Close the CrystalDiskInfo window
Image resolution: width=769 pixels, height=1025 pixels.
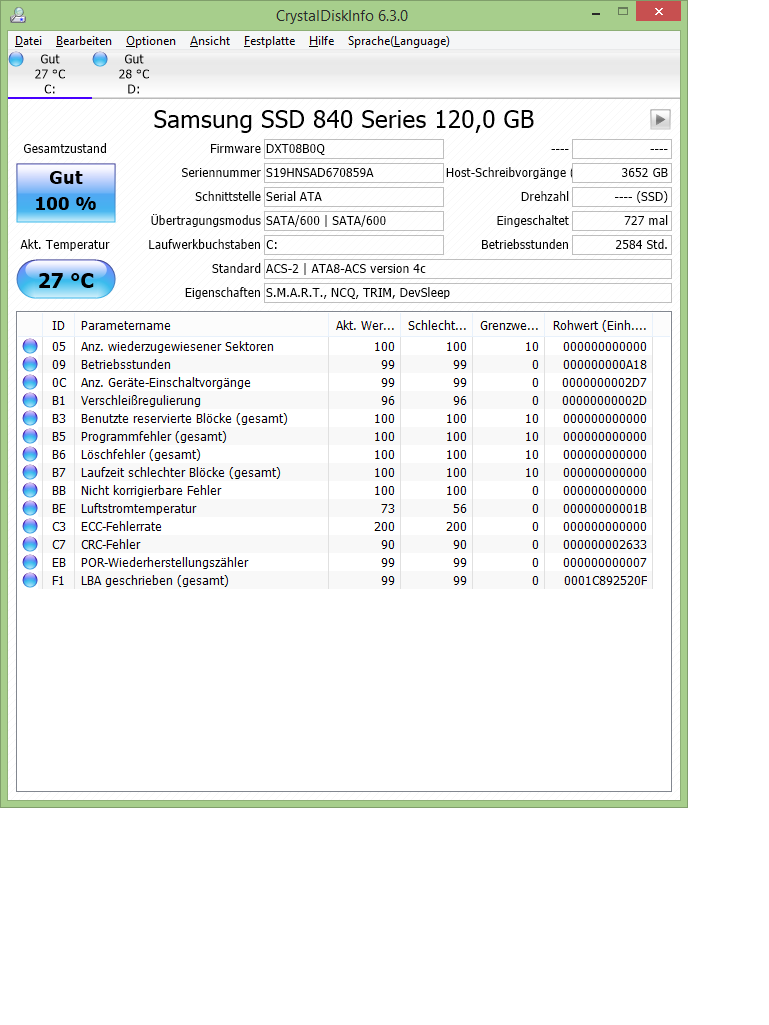coord(658,12)
